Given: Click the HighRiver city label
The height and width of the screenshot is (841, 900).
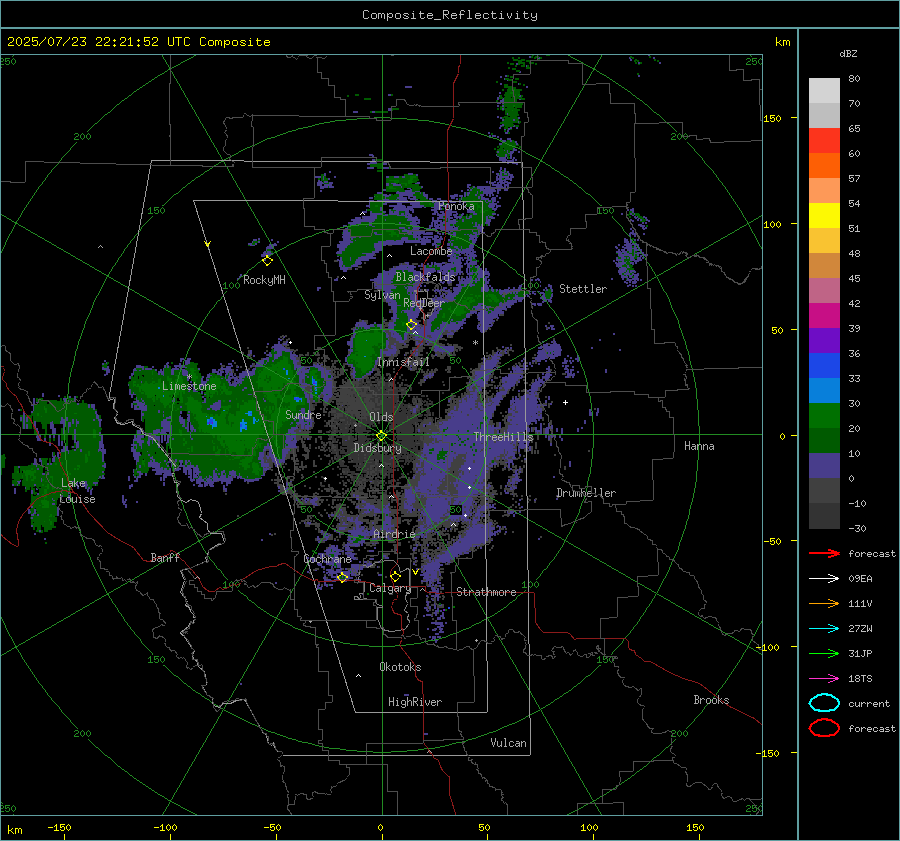Looking at the screenshot, I should point(414,702).
